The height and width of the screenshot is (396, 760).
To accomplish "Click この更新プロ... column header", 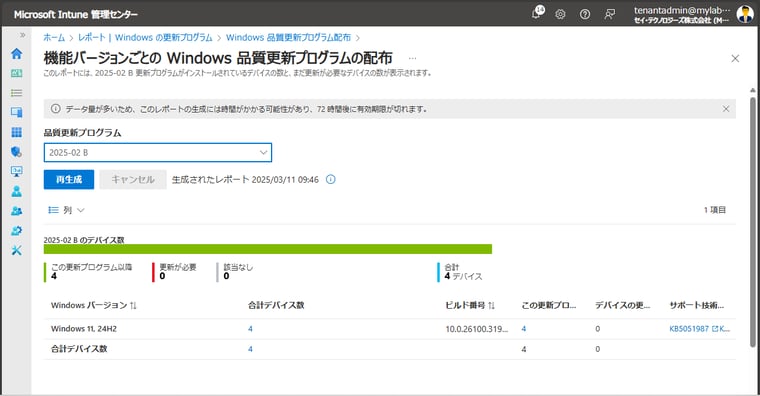I will tap(549, 305).
